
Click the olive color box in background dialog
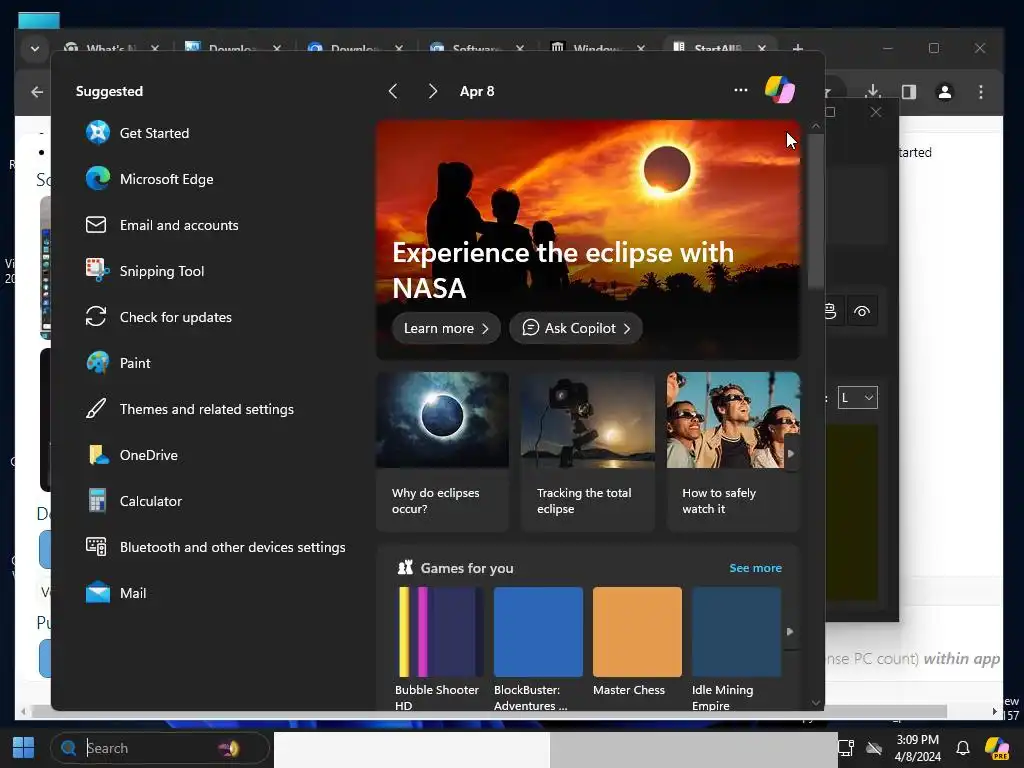pyautogui.click(x=852, y=513)
